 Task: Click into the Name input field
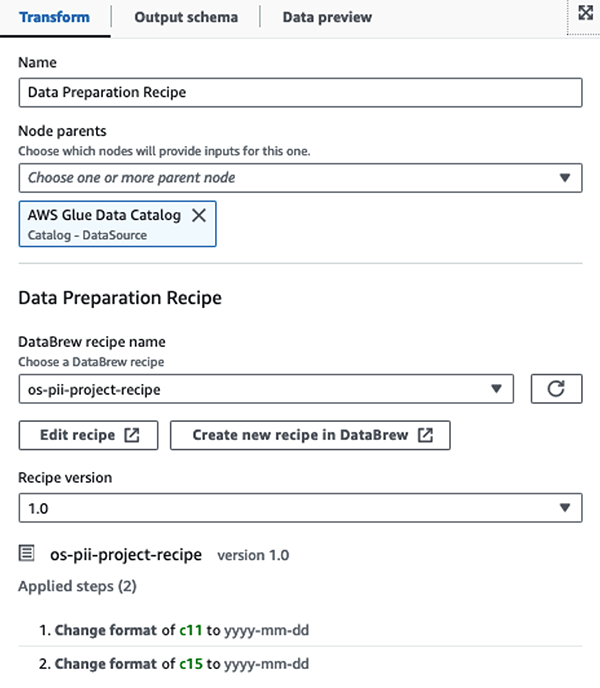(x=300, y=93)
